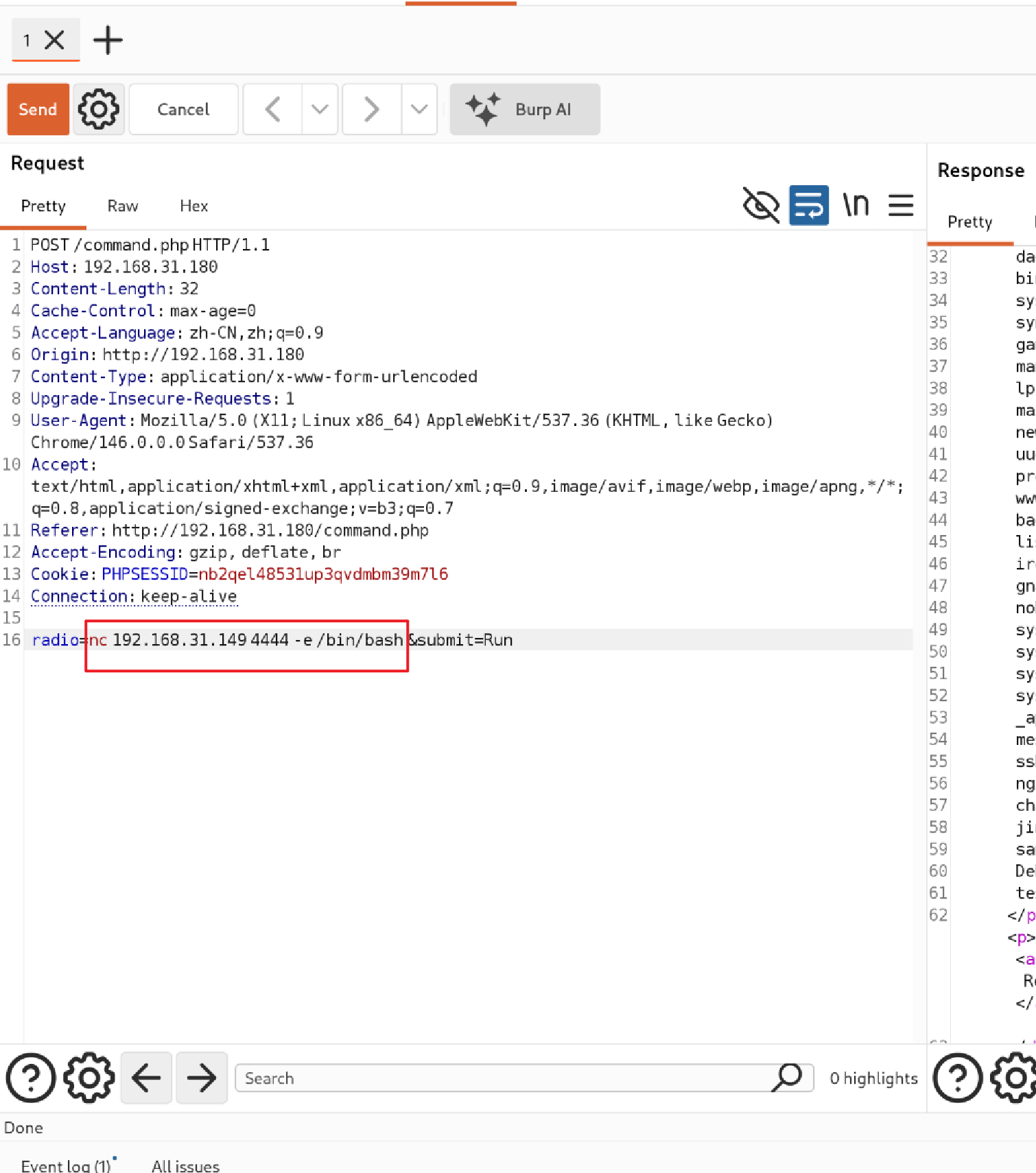Switch Request view to Raw tab
The height and width of the screenshot is (1173, 1036).
tap(123, 206)
